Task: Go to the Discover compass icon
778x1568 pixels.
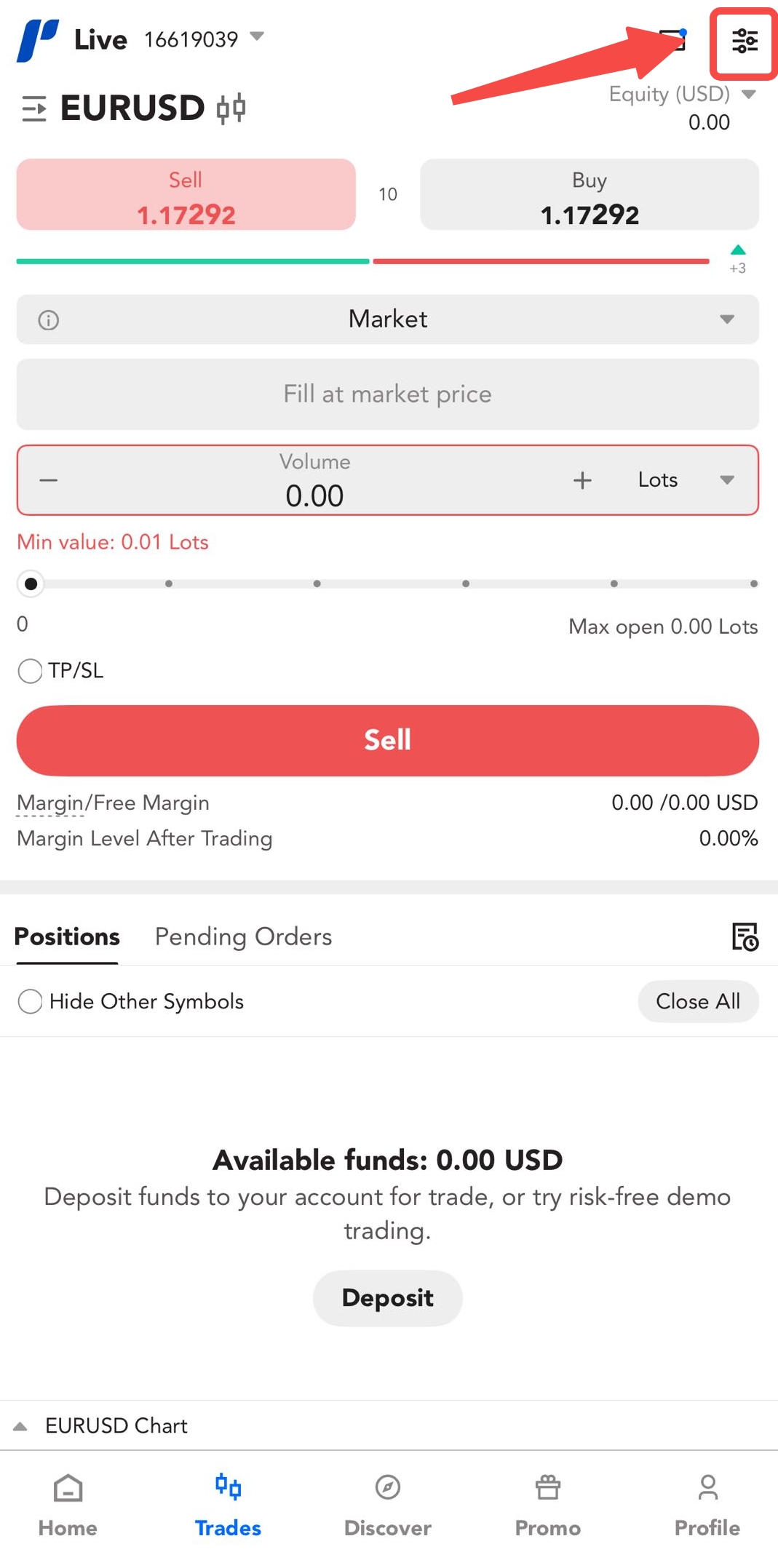Action: (388, 1488)
